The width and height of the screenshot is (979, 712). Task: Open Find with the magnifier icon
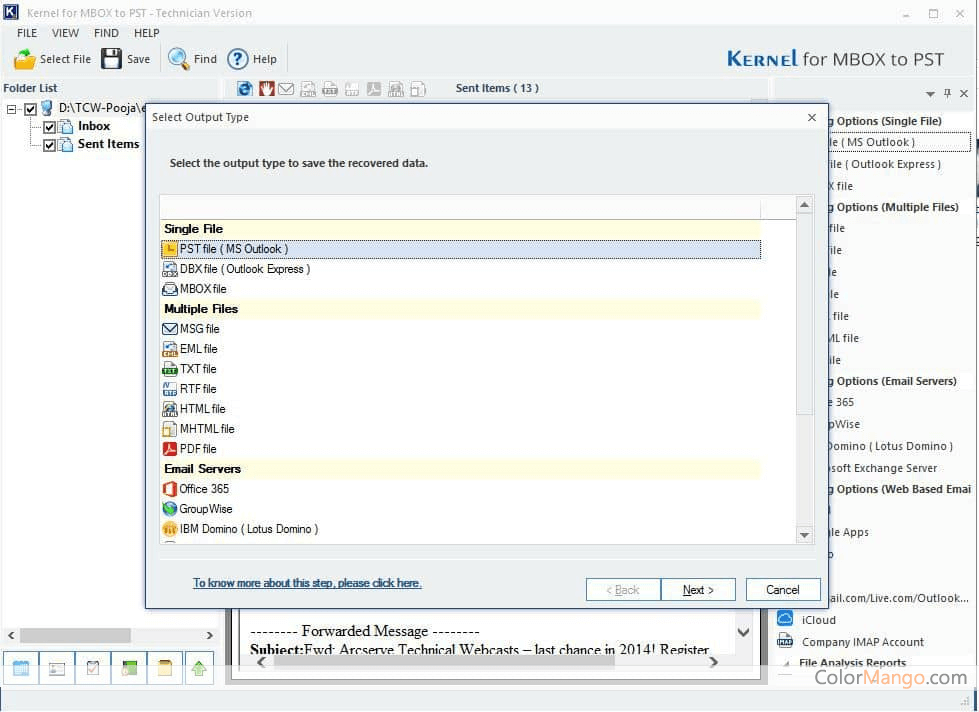[179, 59]
